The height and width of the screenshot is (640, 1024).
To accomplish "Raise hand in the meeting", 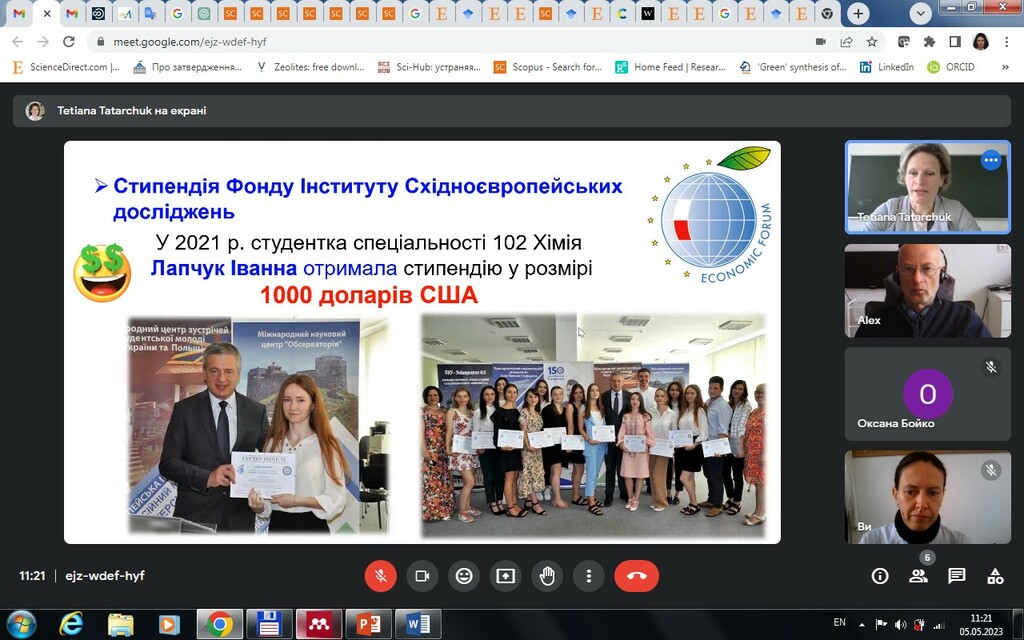I will pyautogui.click(x=547, y=576).
